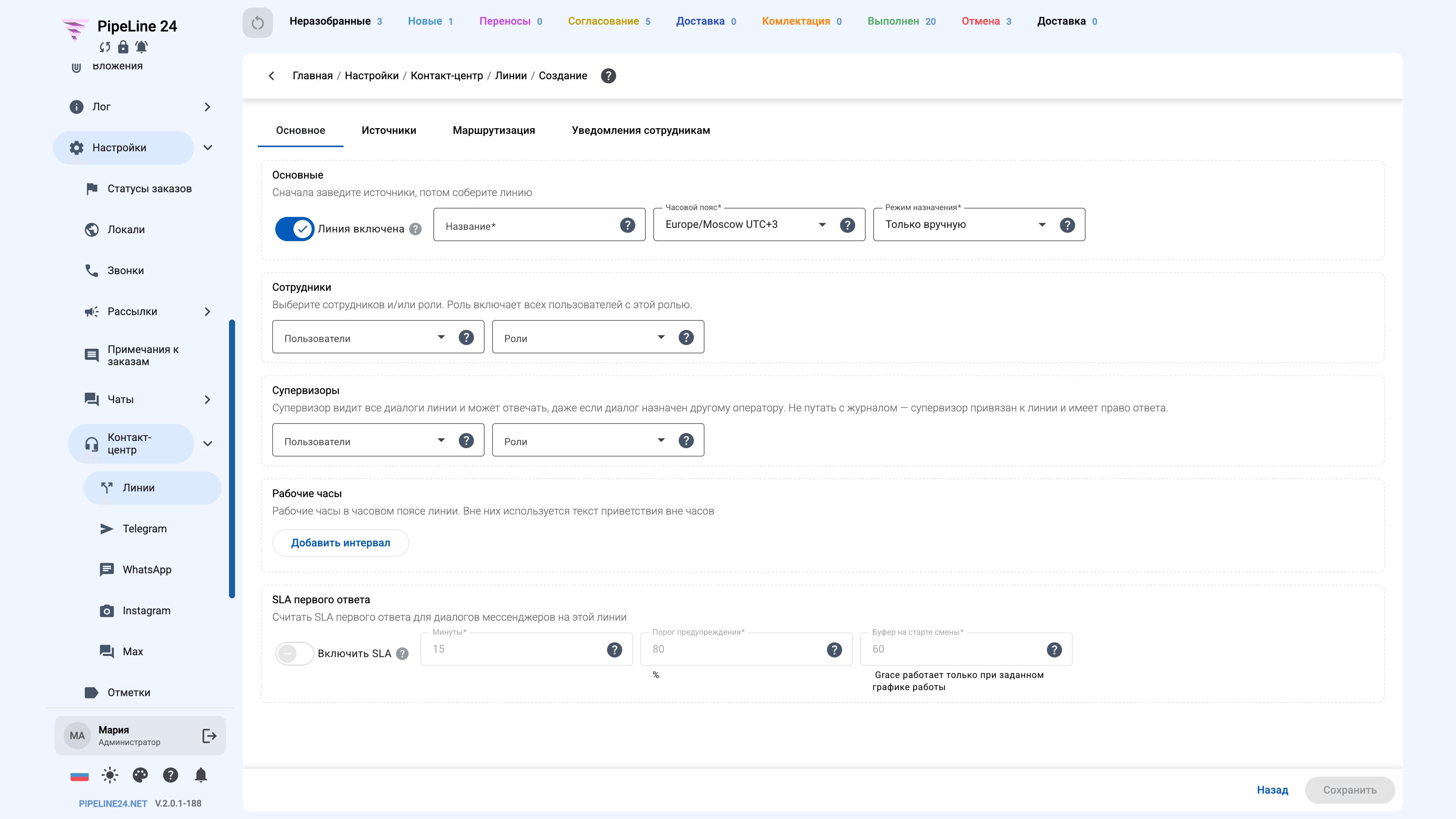Click the Сохранить button
Viewport: 1456px width, 819px height.
coord(1350,790)
